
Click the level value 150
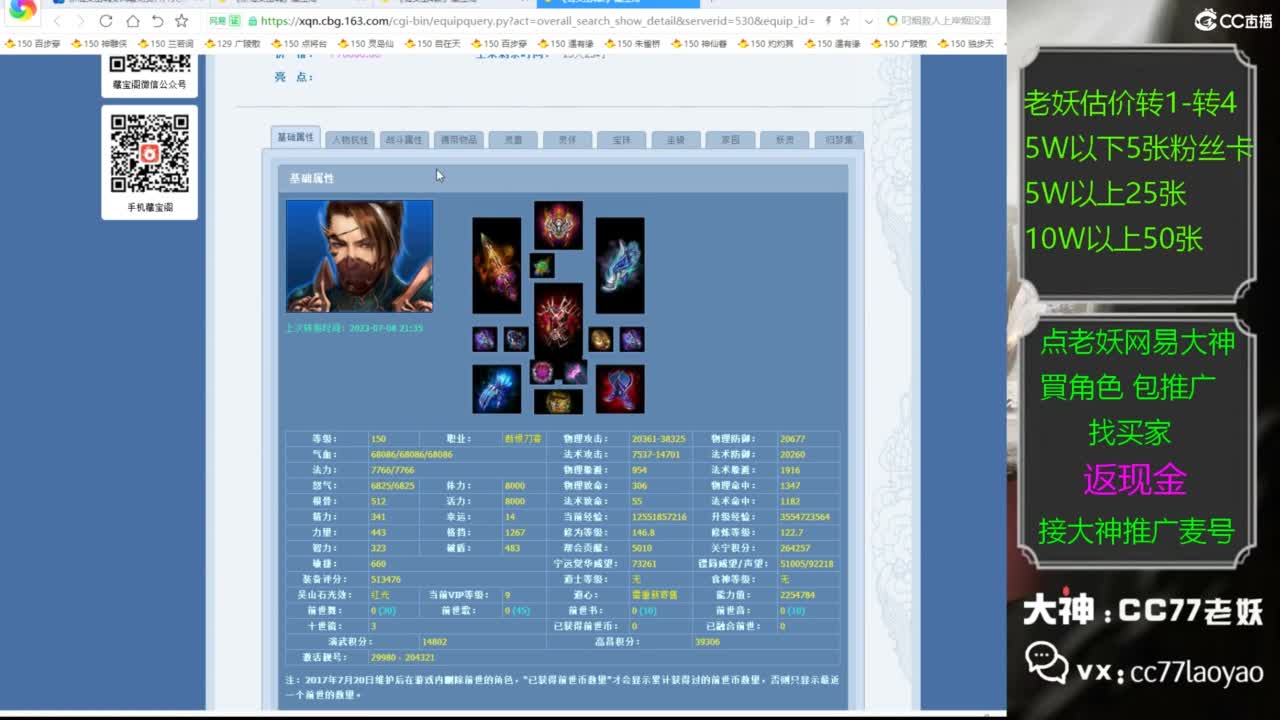378,439
